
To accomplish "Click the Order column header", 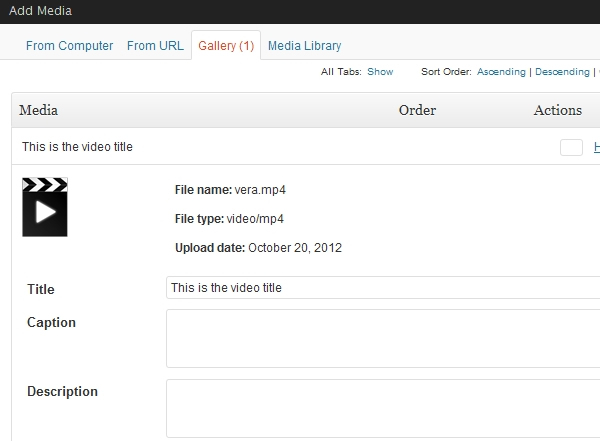I will coord(417,110).
